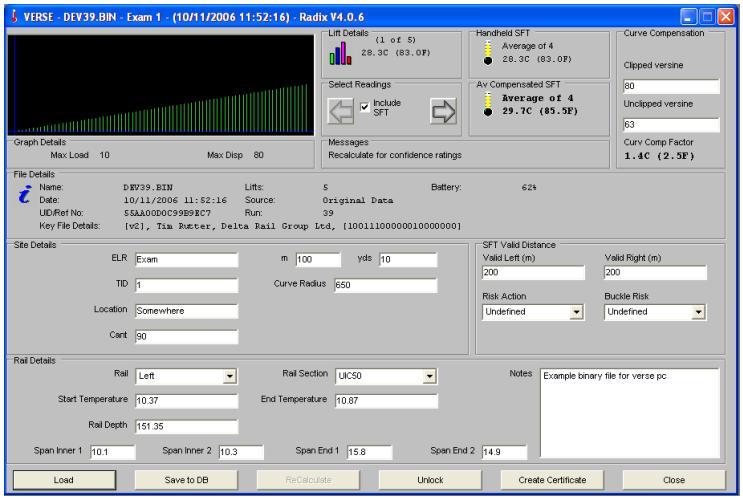Click the Key File Details text line

[292, 227]
